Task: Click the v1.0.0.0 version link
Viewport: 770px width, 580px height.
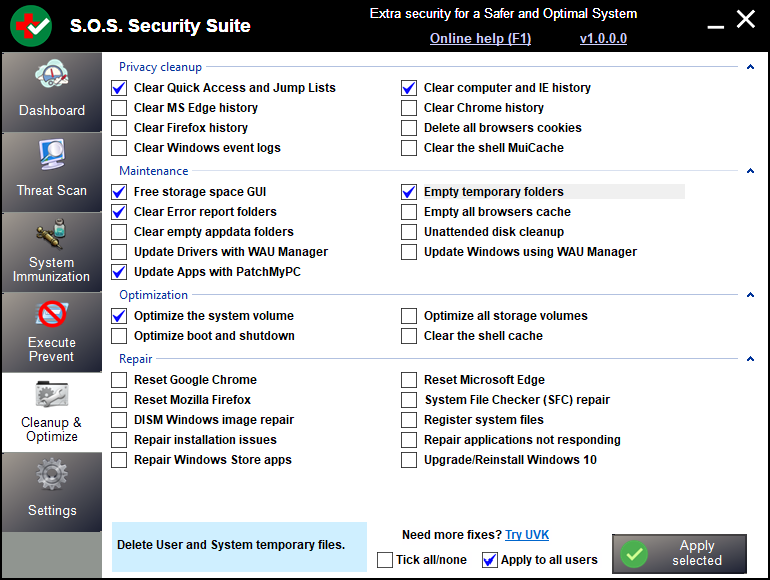Action: click(x=603, y=38)
